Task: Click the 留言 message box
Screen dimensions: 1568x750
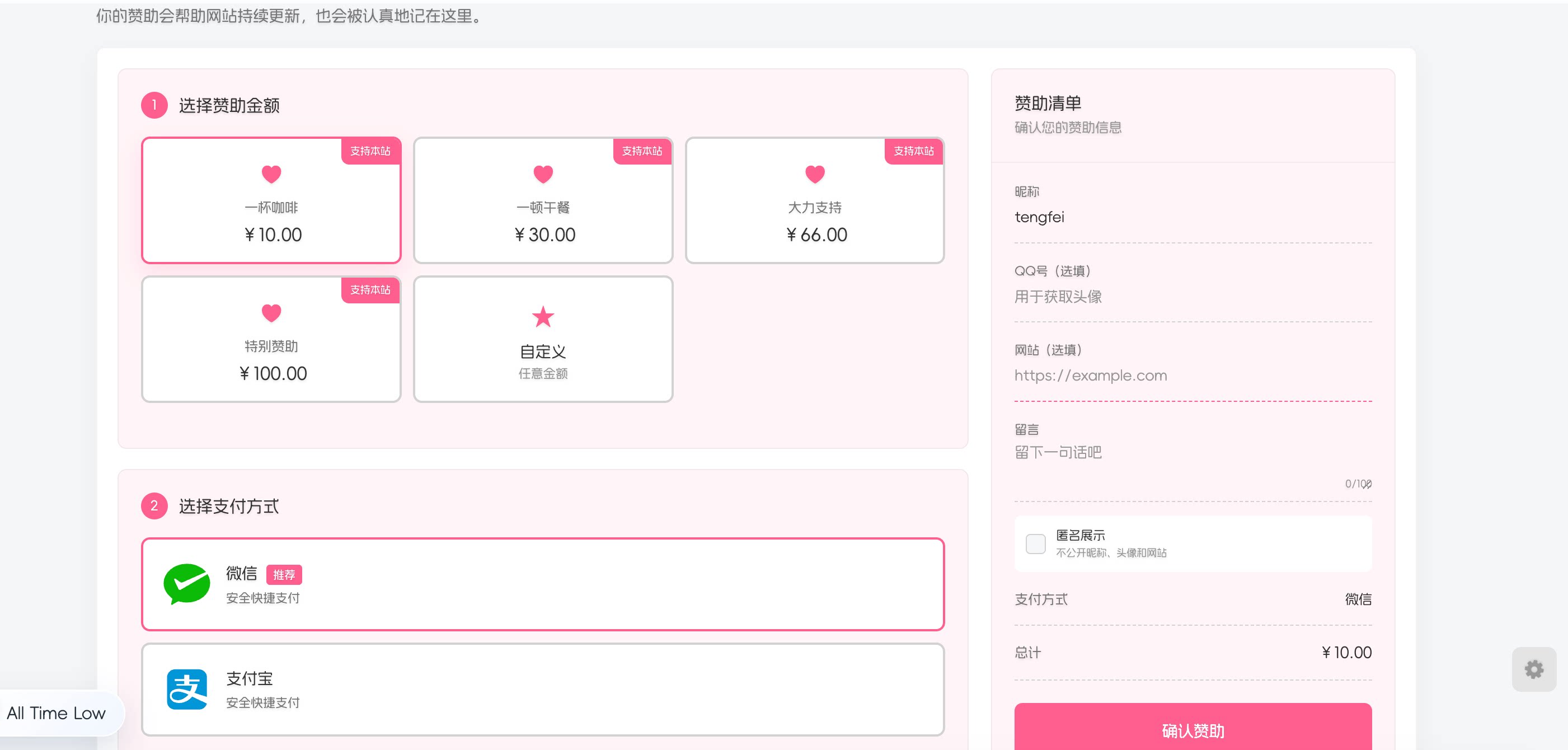Action: (1193, 466)
